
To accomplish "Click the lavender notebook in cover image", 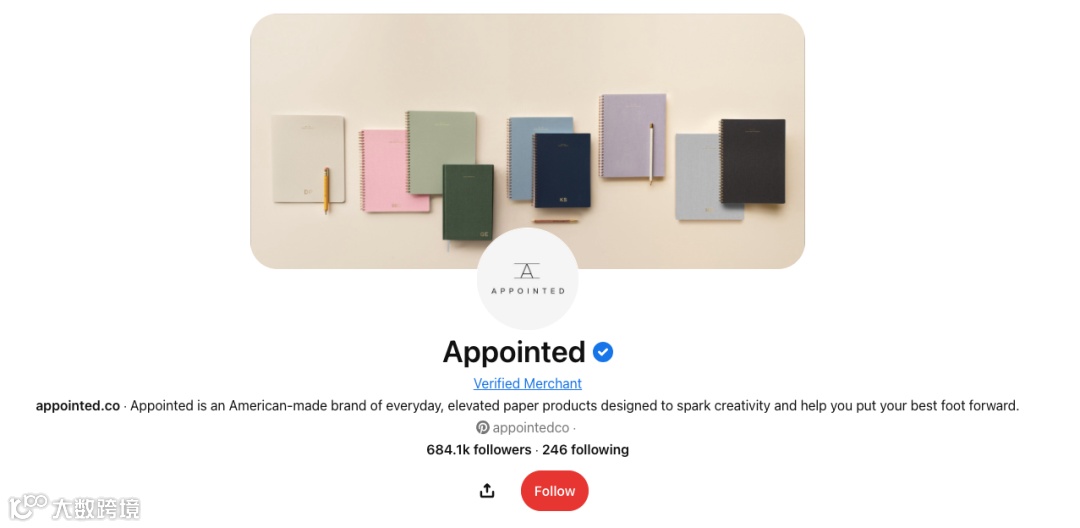I will [x=632, y=136].
